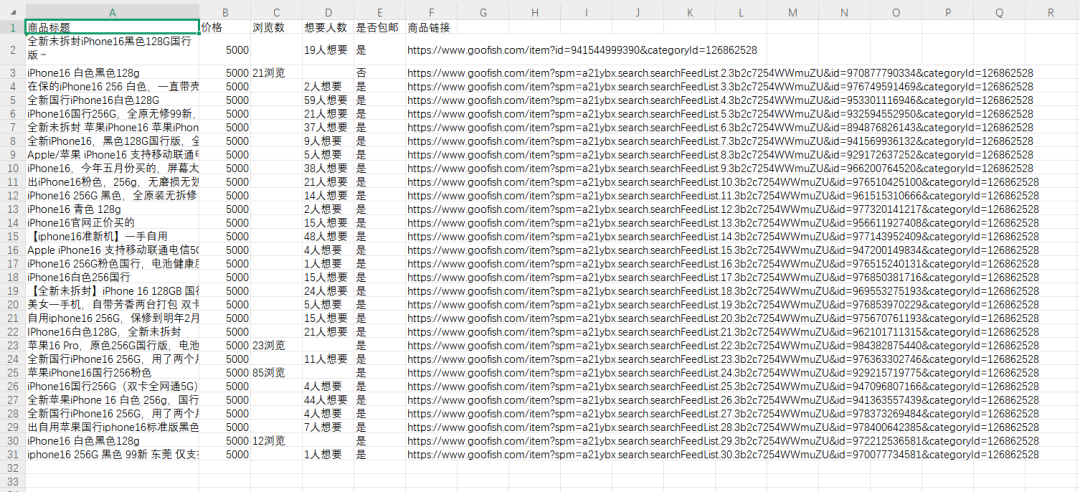Click the title iPhone16官网正价买的
Screen dimensions: 1080x492
point(112,223)
